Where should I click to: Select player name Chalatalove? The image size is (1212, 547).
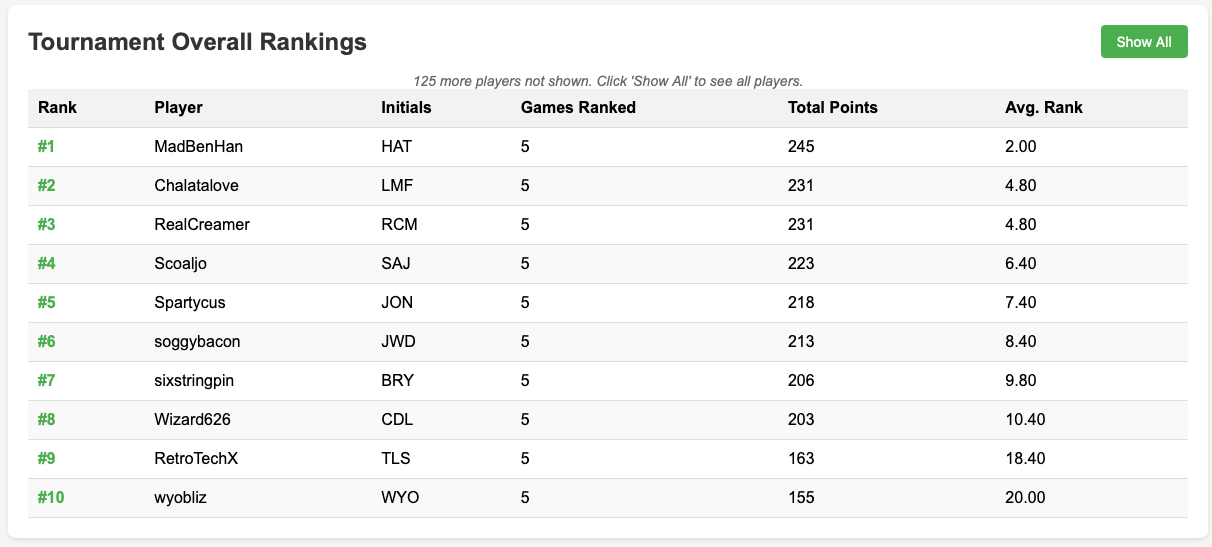point(197,186)
